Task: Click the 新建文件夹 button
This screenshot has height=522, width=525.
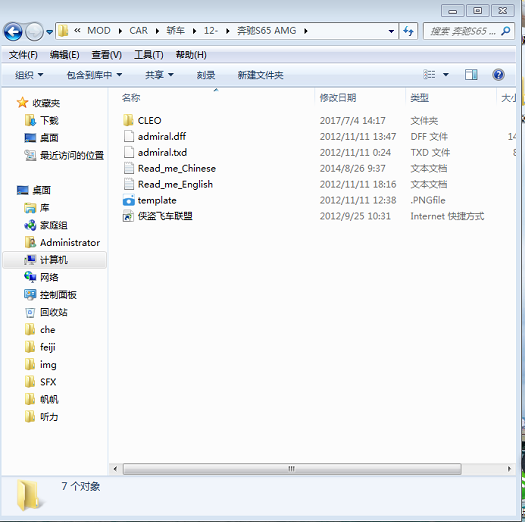Action: click(260, 75)
